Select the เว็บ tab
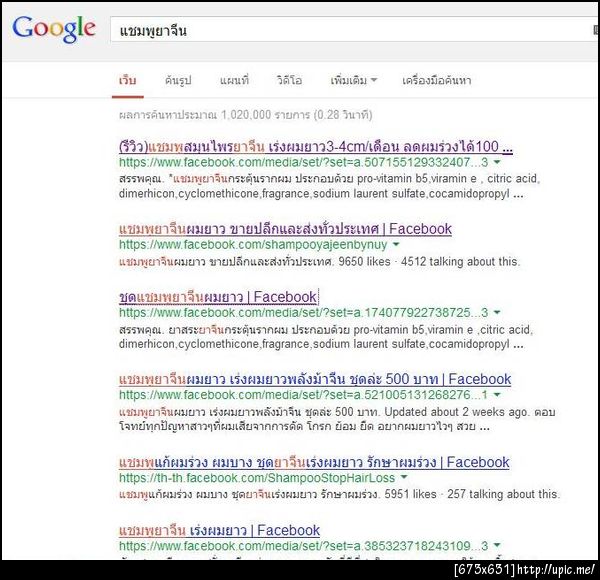600x580 pixels. pos(127,80)
